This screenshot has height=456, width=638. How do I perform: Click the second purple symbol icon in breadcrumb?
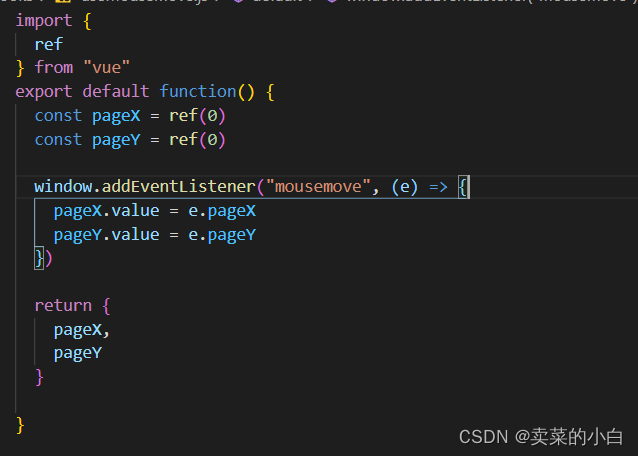(332, 1)
